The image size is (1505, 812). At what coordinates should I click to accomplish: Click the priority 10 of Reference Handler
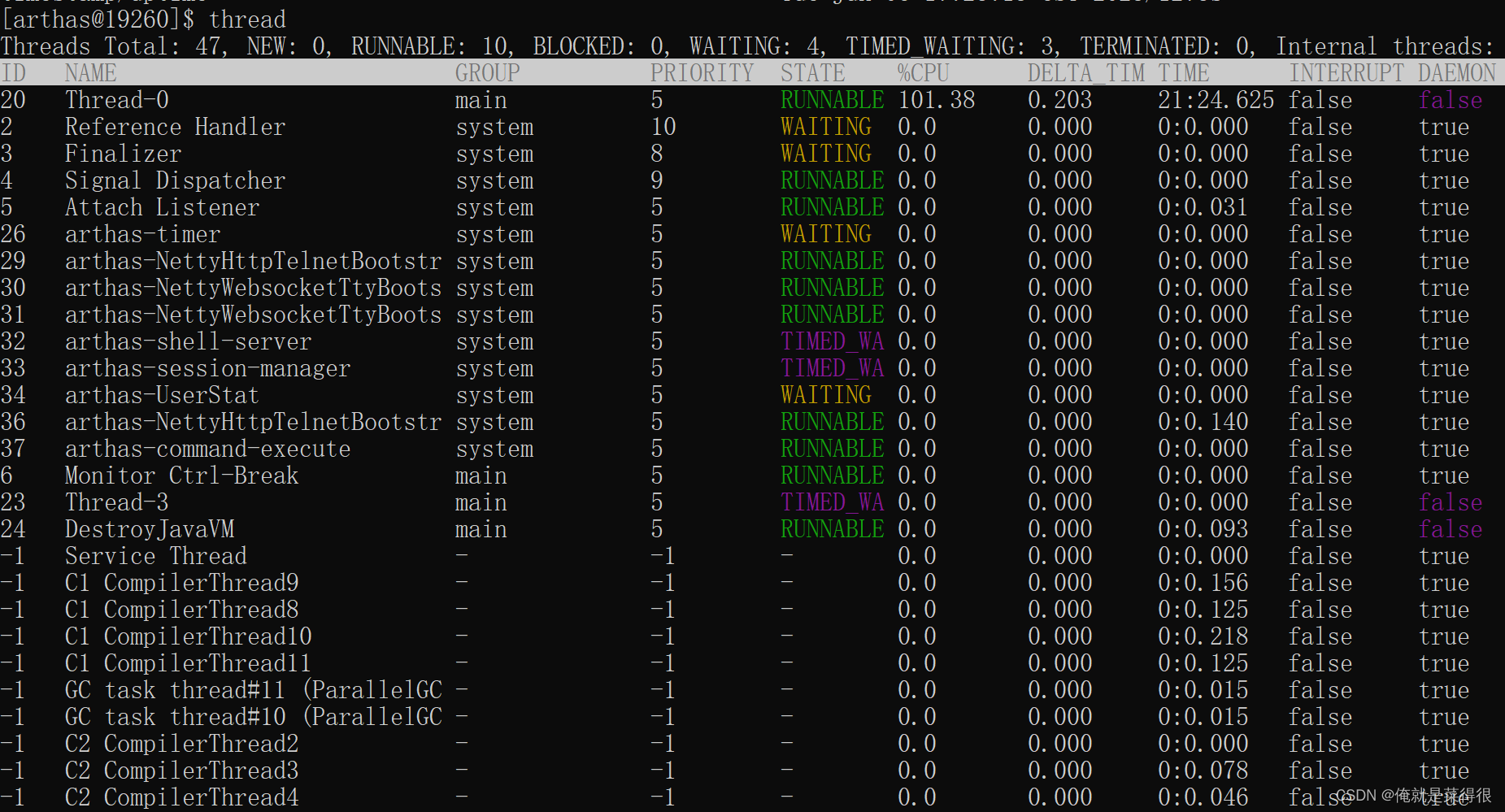coord(663,127)
